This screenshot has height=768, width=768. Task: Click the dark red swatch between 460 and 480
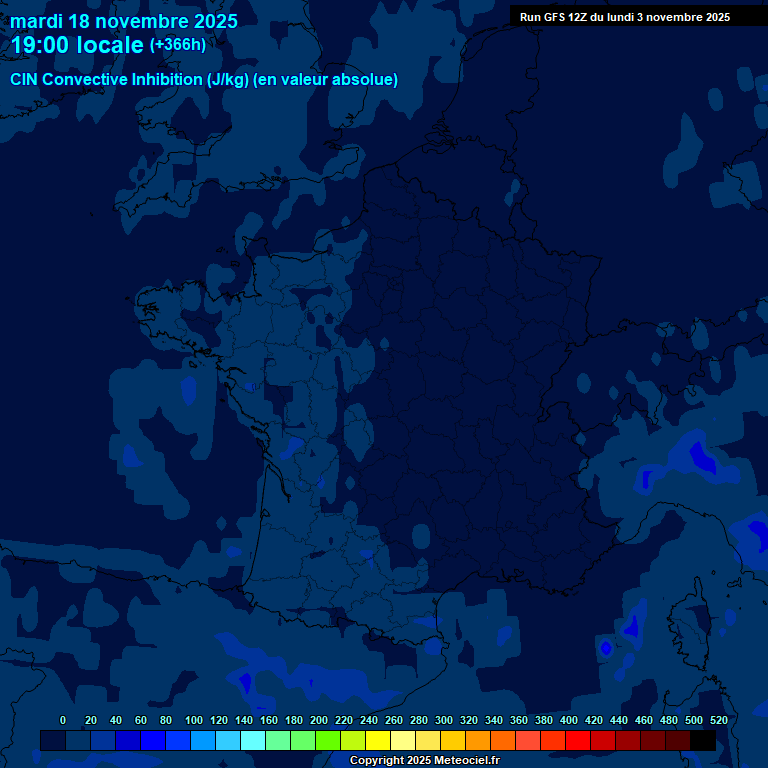(652, 740)
